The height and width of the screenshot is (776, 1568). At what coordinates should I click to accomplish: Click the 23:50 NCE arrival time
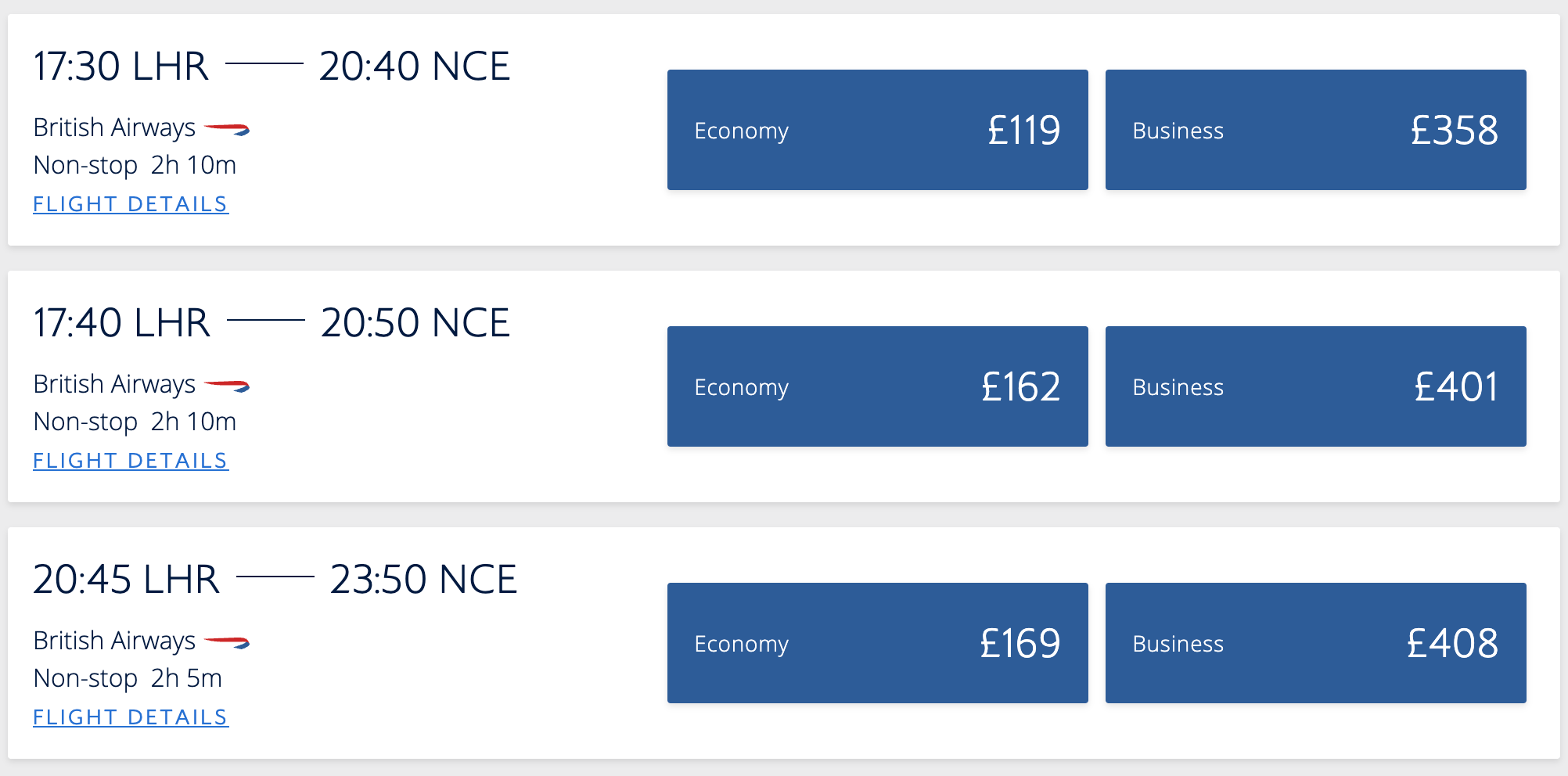click(423, 579)
